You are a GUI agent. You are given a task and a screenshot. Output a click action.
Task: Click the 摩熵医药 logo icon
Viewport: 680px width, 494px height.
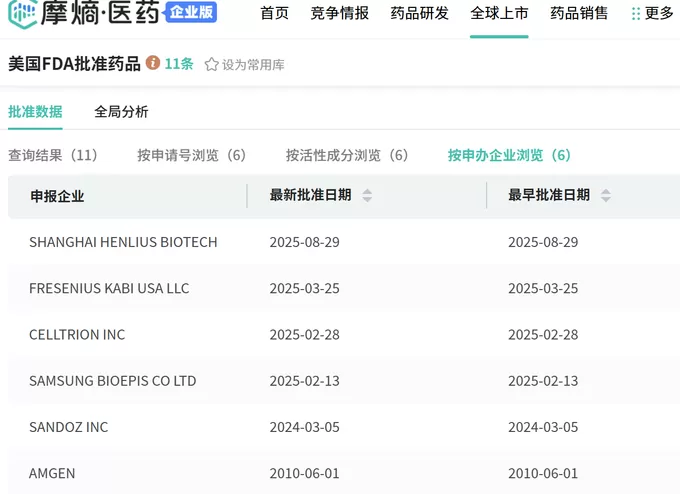(x=22, y=14)
